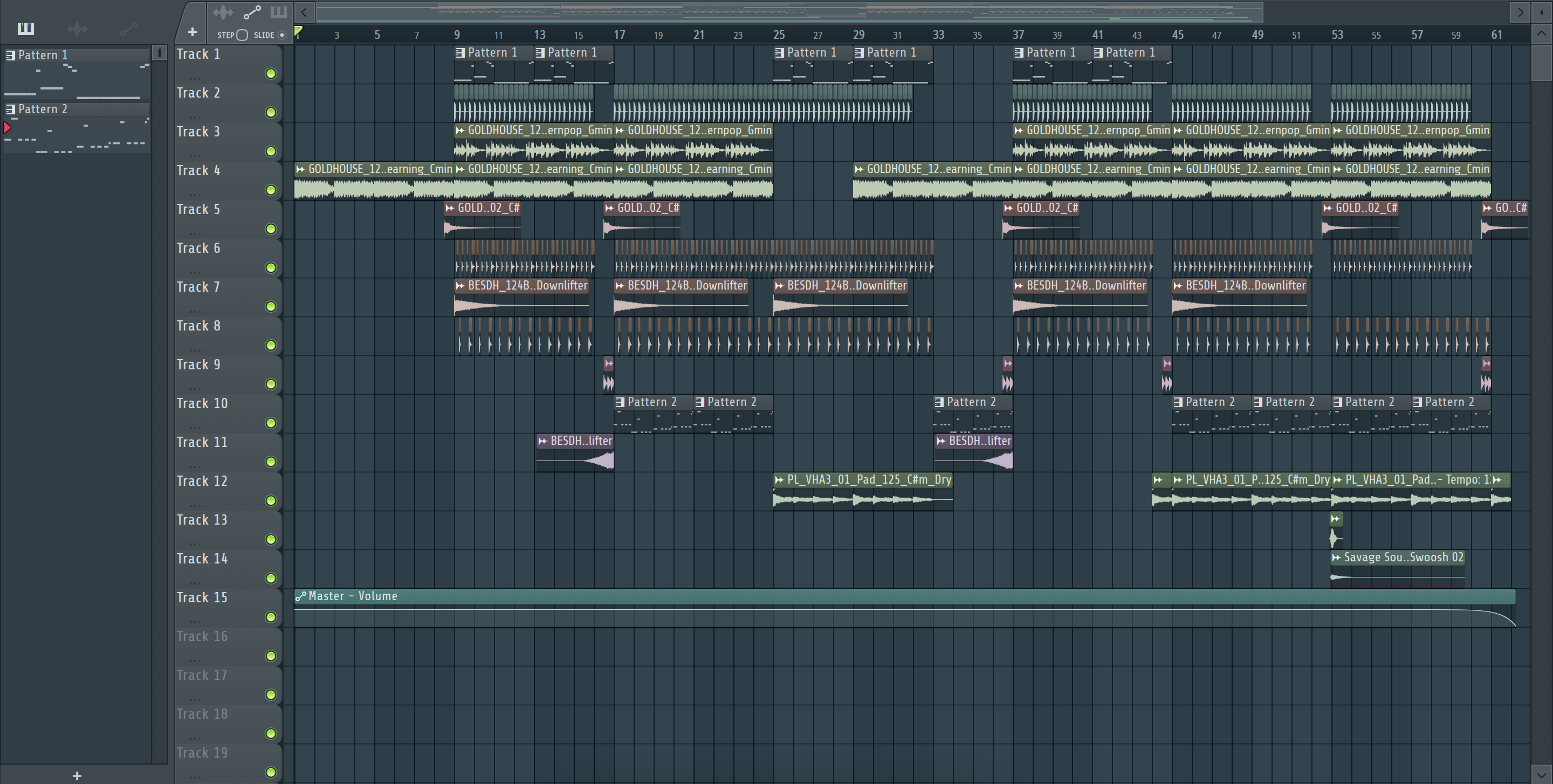
Task: Mute Track 15 with its green LED
Action: [x=271, y=617]
